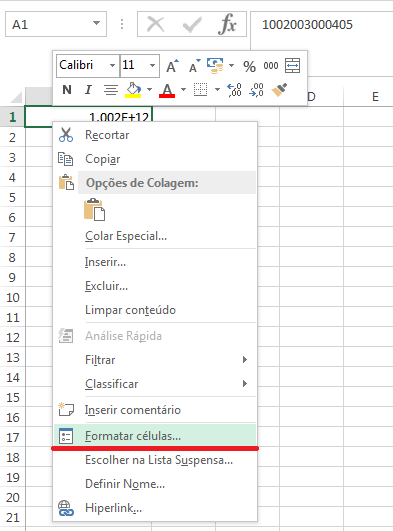393x531 pixels.
Task: Click the paste clipboard option under Opções de Colagem
Action: pos(95,210)
